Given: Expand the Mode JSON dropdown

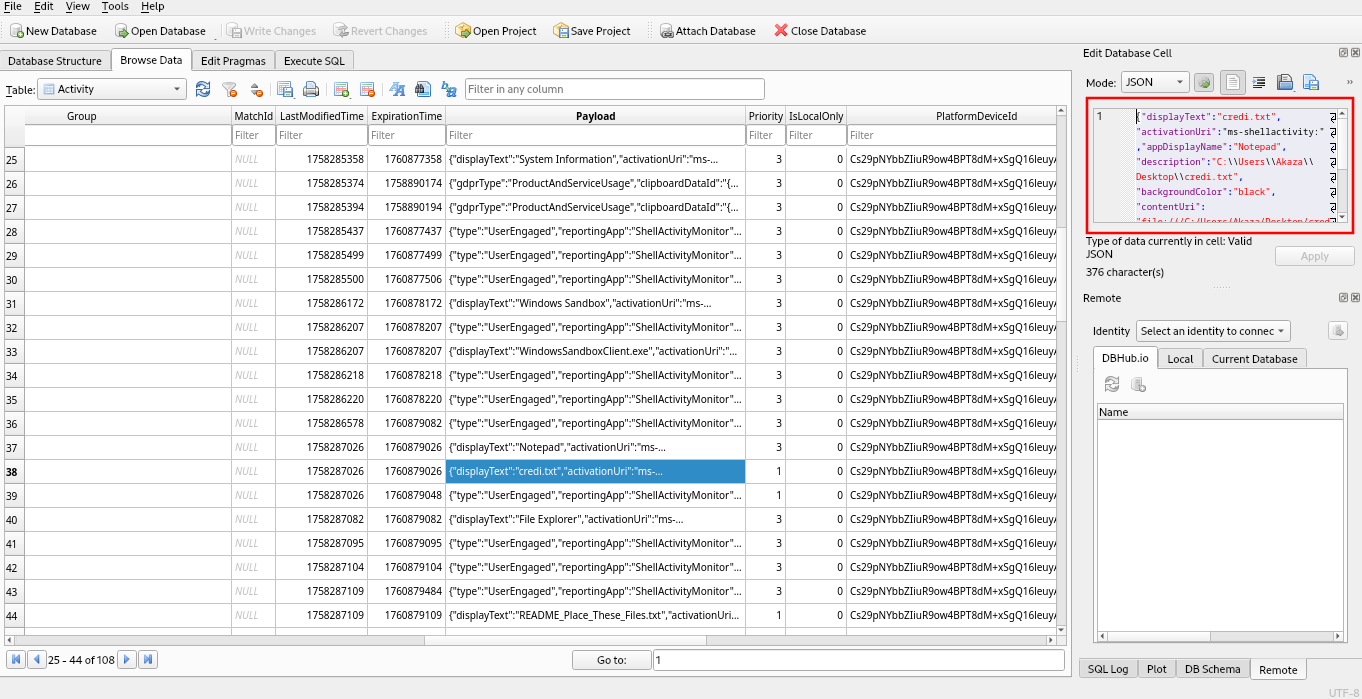Looking at the screenshot, I should [x=1153, y=82].
